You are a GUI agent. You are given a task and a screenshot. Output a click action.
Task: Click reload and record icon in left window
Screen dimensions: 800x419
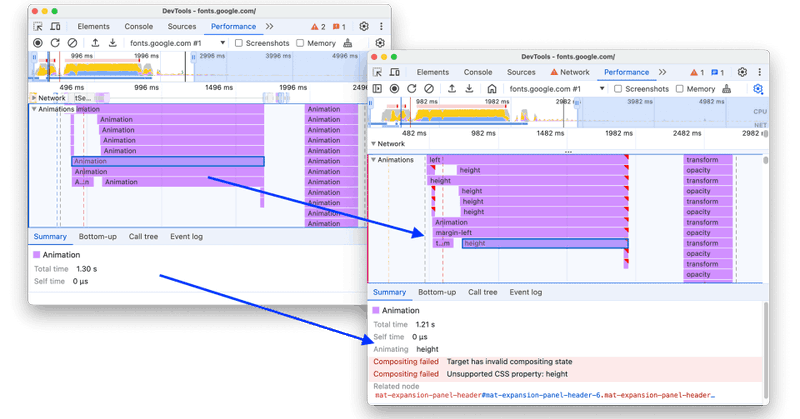click(55, 43)
